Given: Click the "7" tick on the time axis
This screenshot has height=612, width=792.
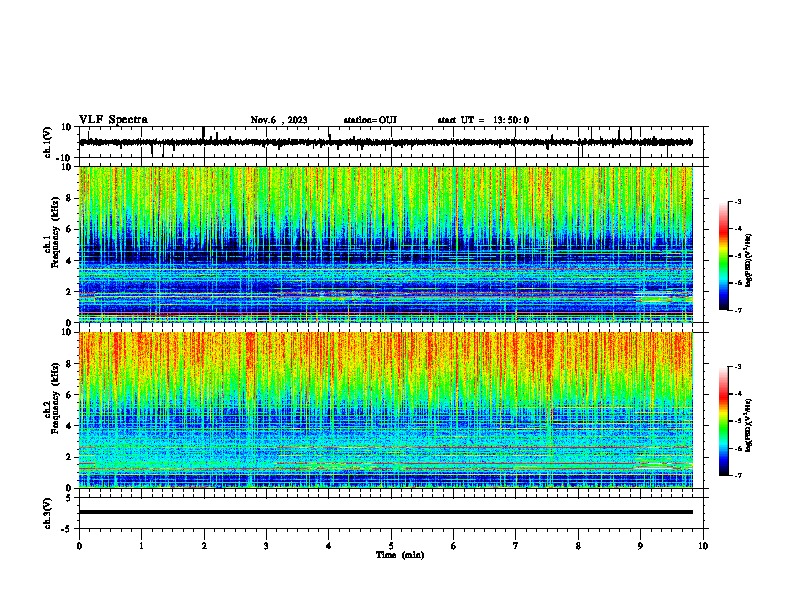Looking at the screenshot, I should [516, 546].
